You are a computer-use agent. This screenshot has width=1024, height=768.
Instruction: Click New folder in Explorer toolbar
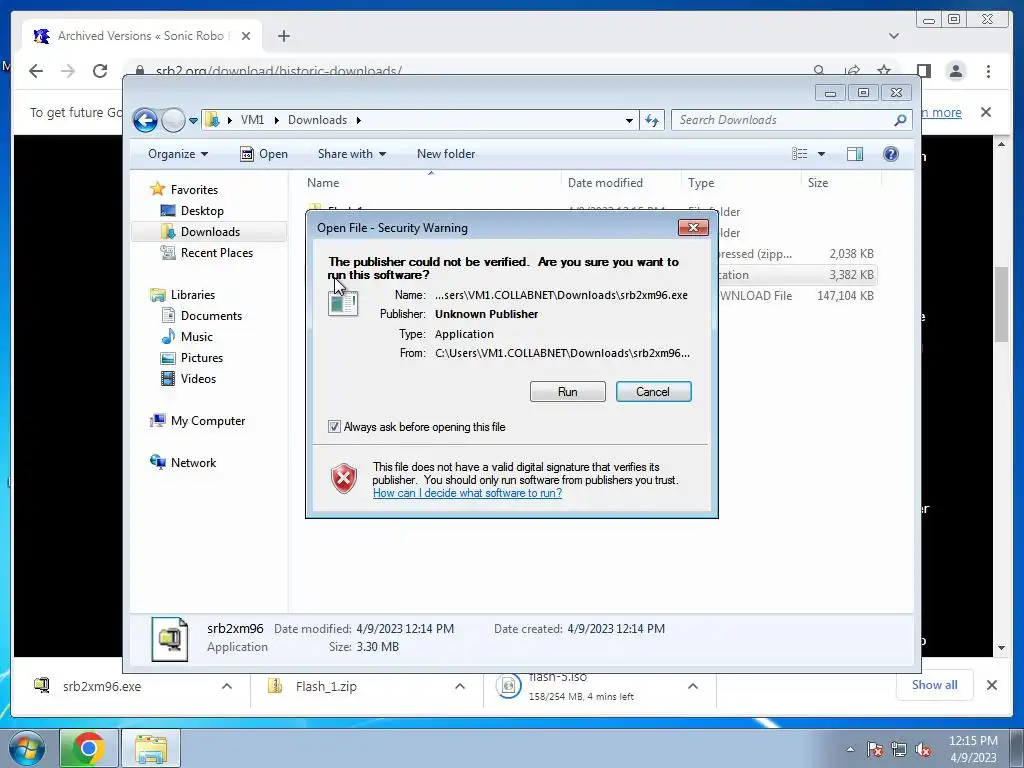446,154
